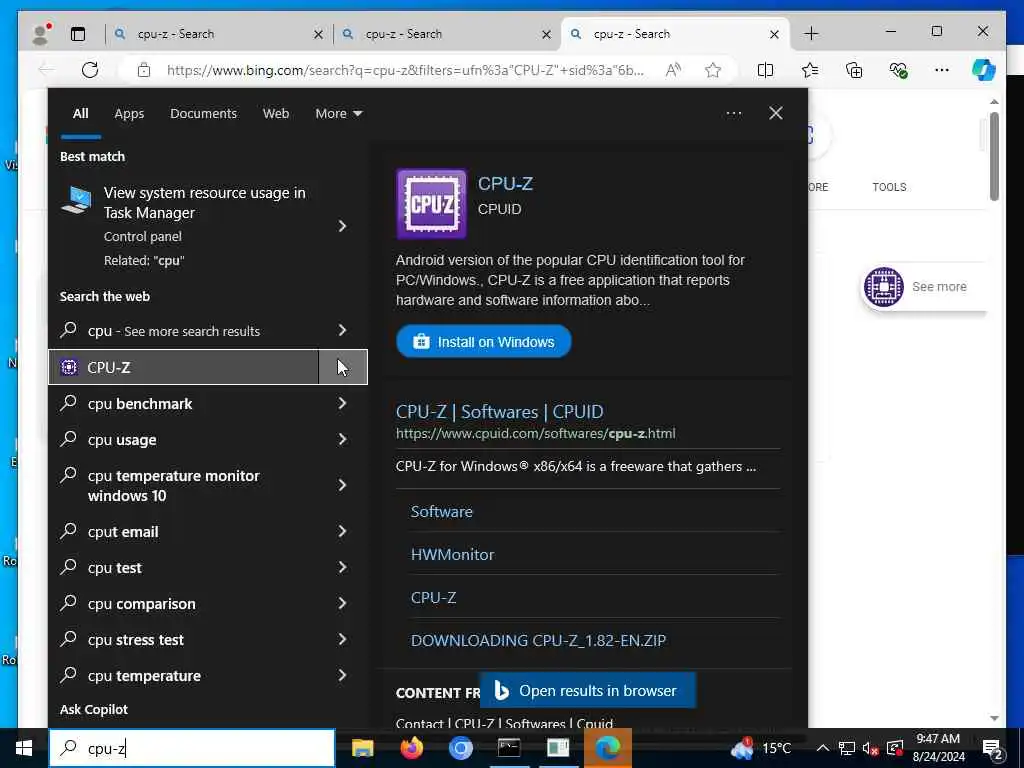Open the TOOLS tab on Bing page
The image size is (1024, 768).
pyautogui.click(x=889, y=187)
